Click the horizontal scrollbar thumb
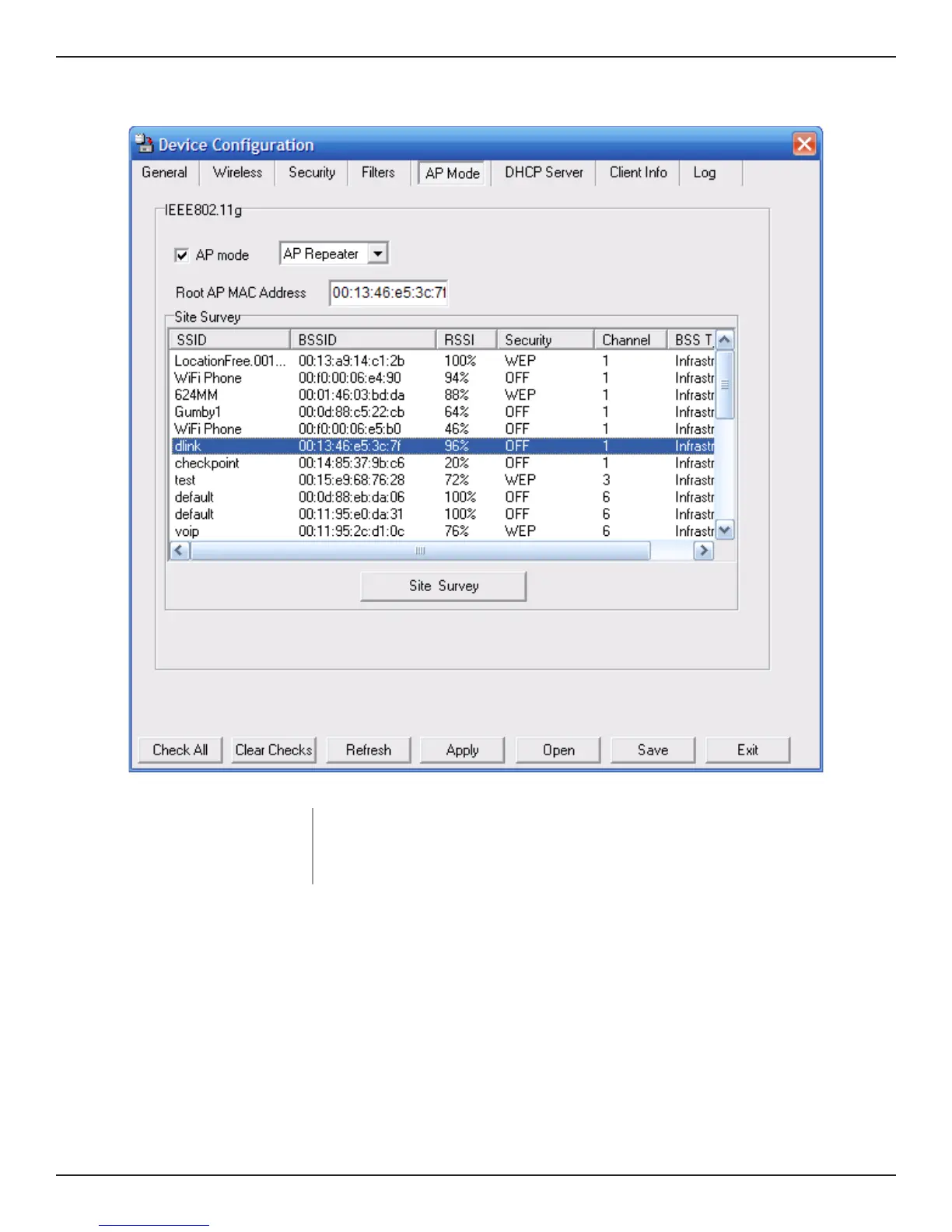The width and height of the screenshot is (952, 1232). click(x=420, y=551)
